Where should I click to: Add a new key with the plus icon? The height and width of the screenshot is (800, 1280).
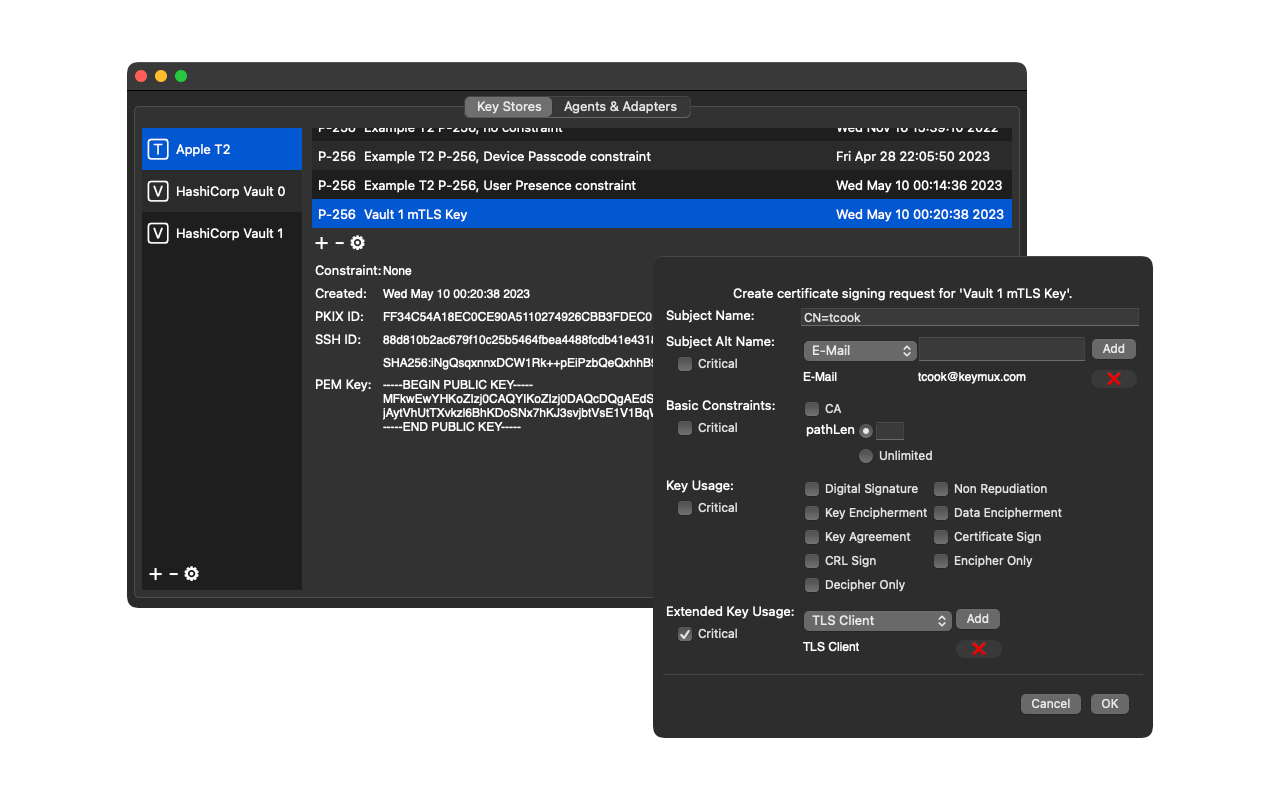(321, 243)
